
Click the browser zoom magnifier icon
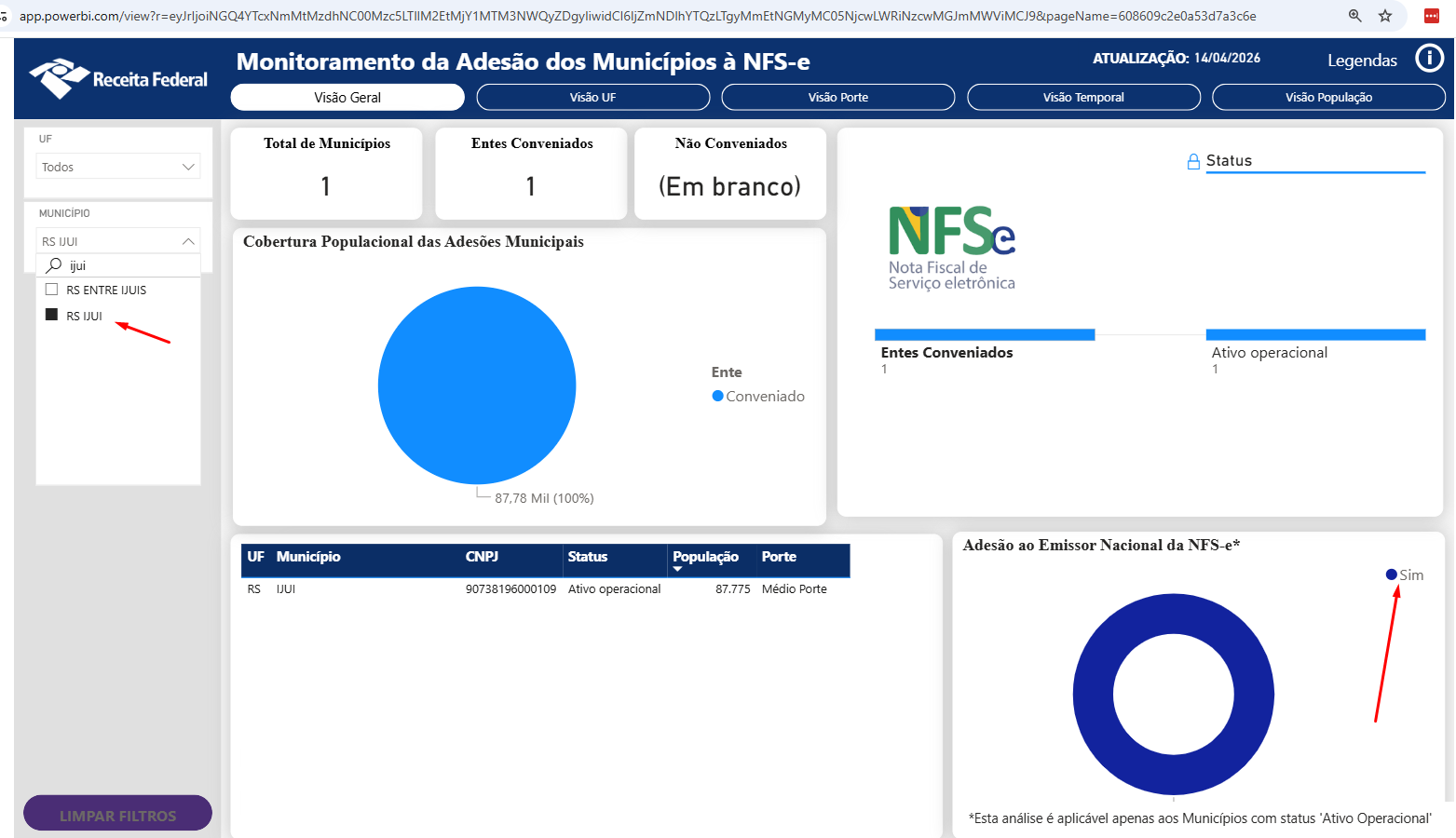click(1354, 16)
